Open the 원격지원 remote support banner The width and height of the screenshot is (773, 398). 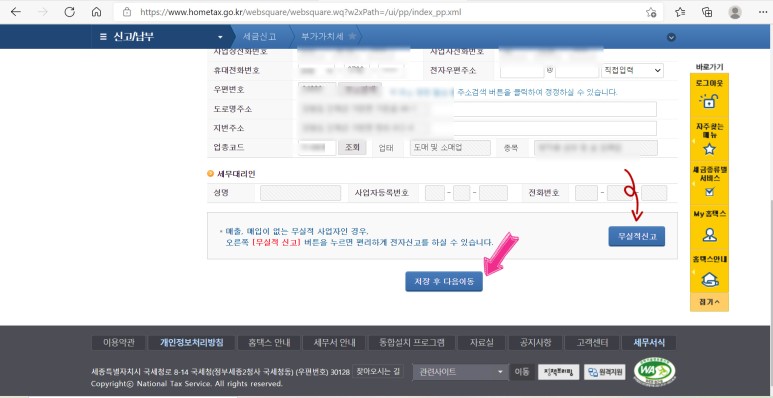click(x=605, y=372)
